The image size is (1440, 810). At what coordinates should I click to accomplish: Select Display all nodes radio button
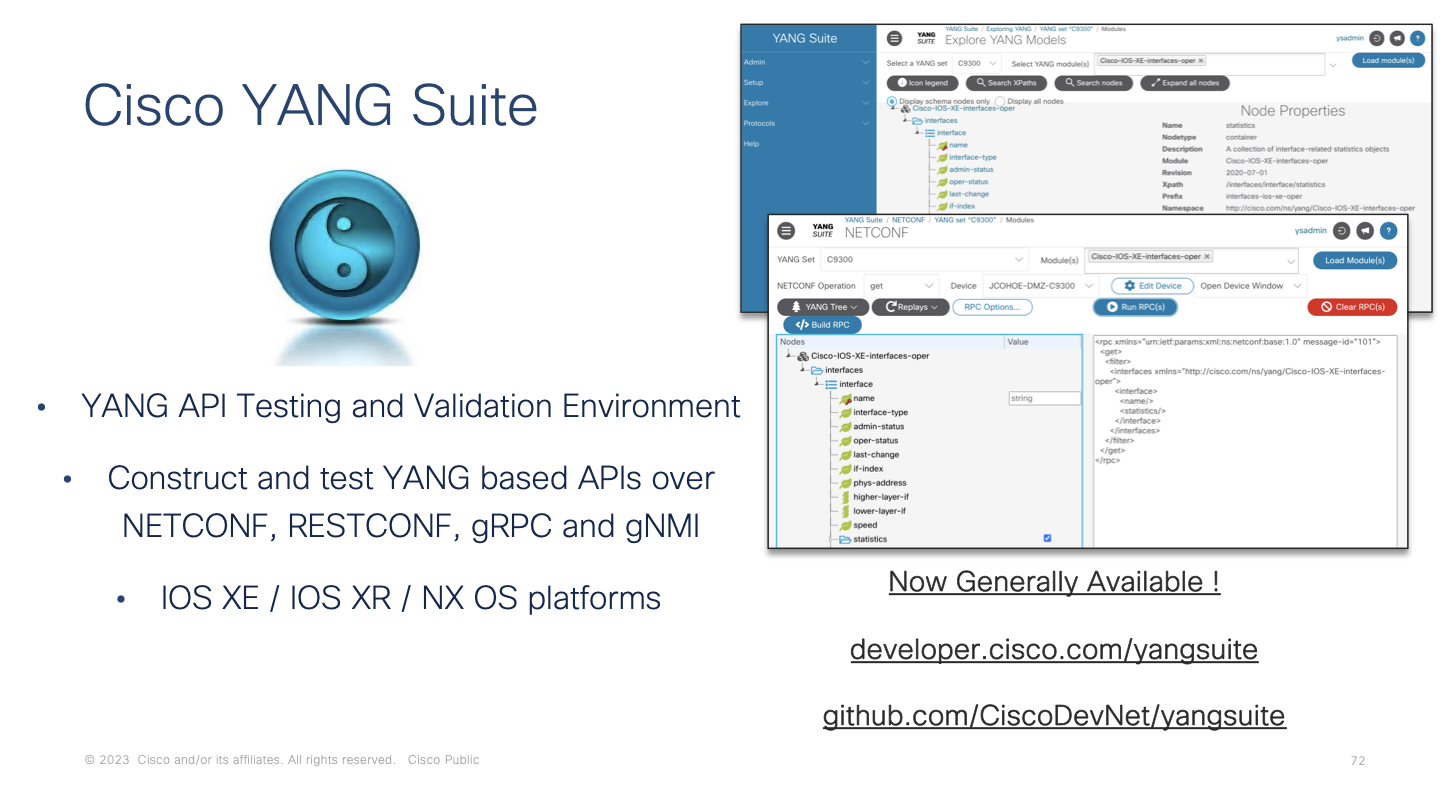pos(1000,101)
